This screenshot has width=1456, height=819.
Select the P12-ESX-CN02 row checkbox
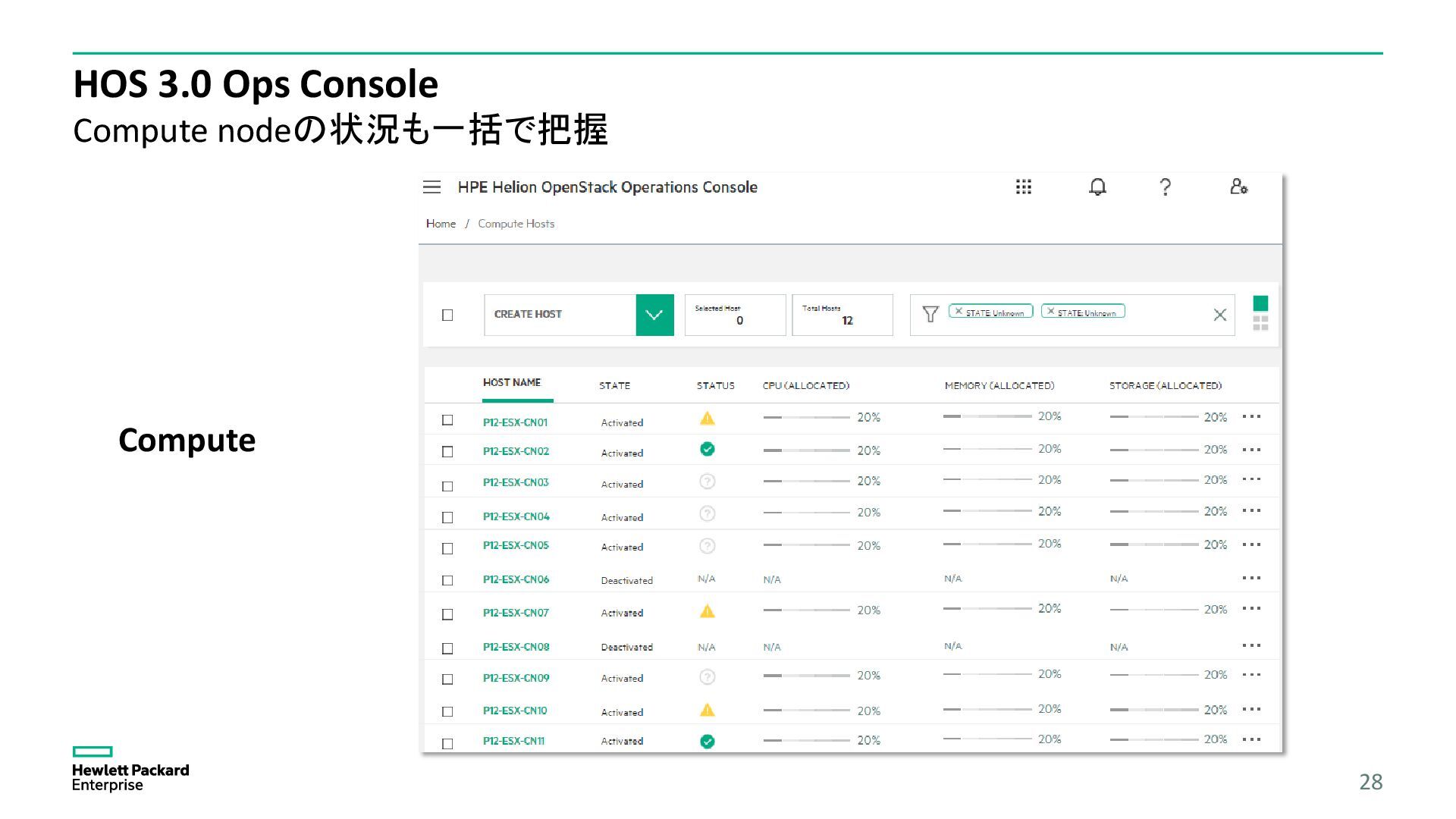[447, 452]
